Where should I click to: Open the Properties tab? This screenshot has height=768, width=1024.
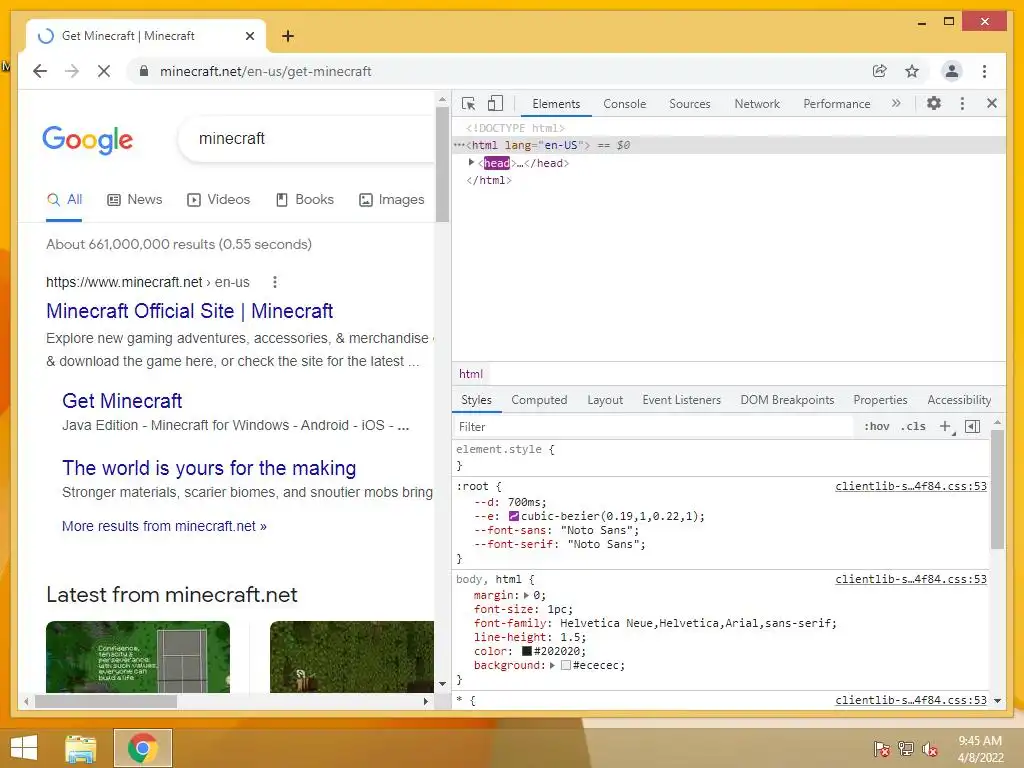click(x=880, y=400)
